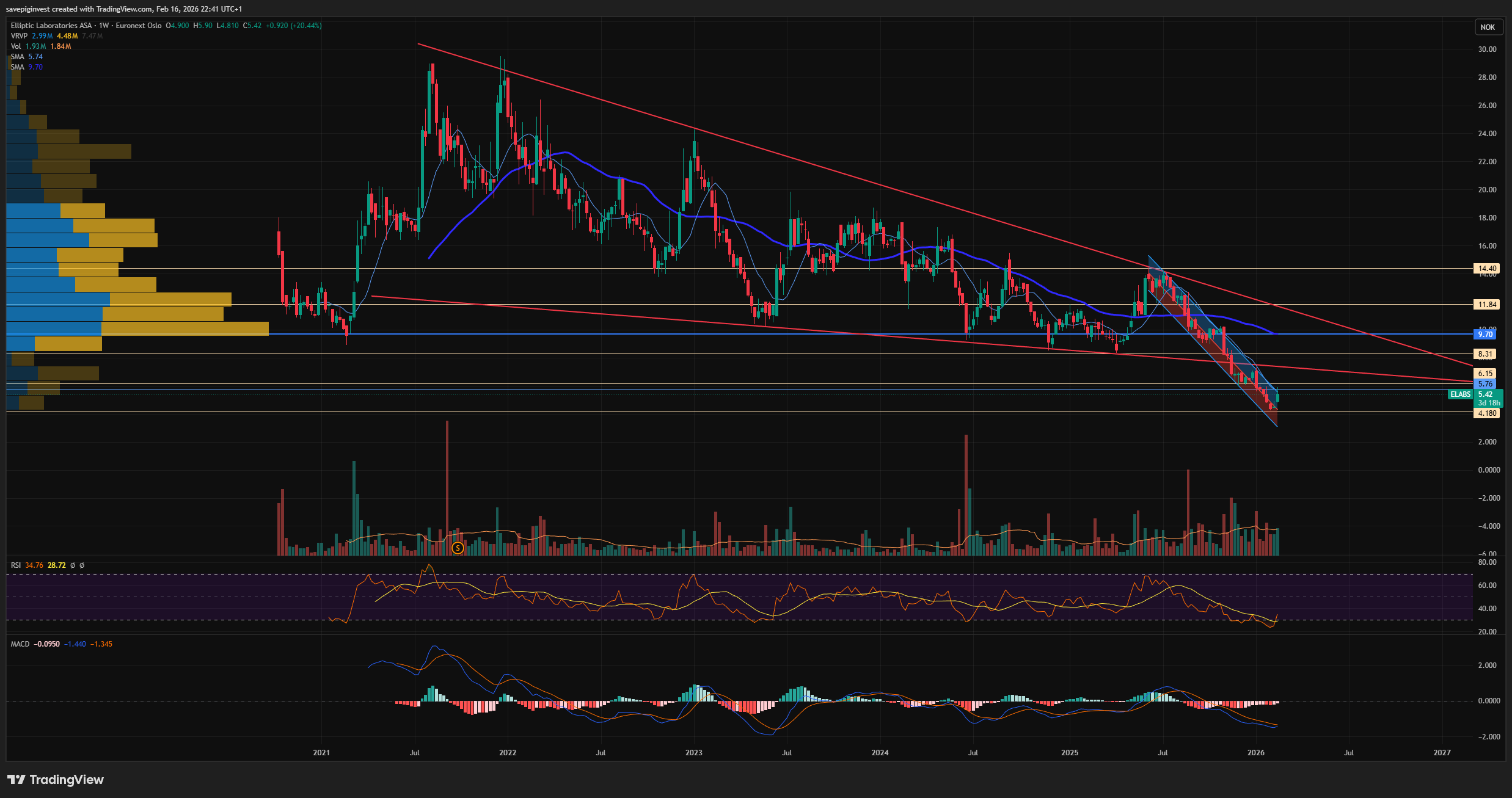Click the Elliptic Laboratories ASA symbol title
The width and height of the screenshot is (1512, 798).
click(51, 26)
